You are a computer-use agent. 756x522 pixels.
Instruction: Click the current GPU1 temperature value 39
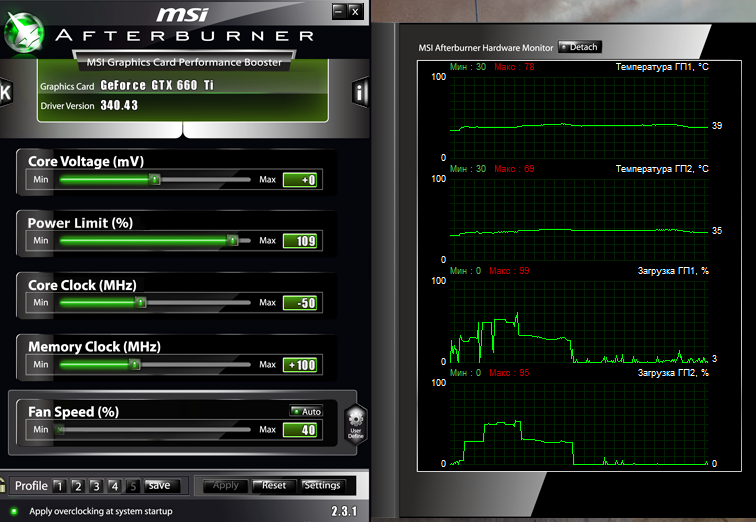click(x=717, y=126)
